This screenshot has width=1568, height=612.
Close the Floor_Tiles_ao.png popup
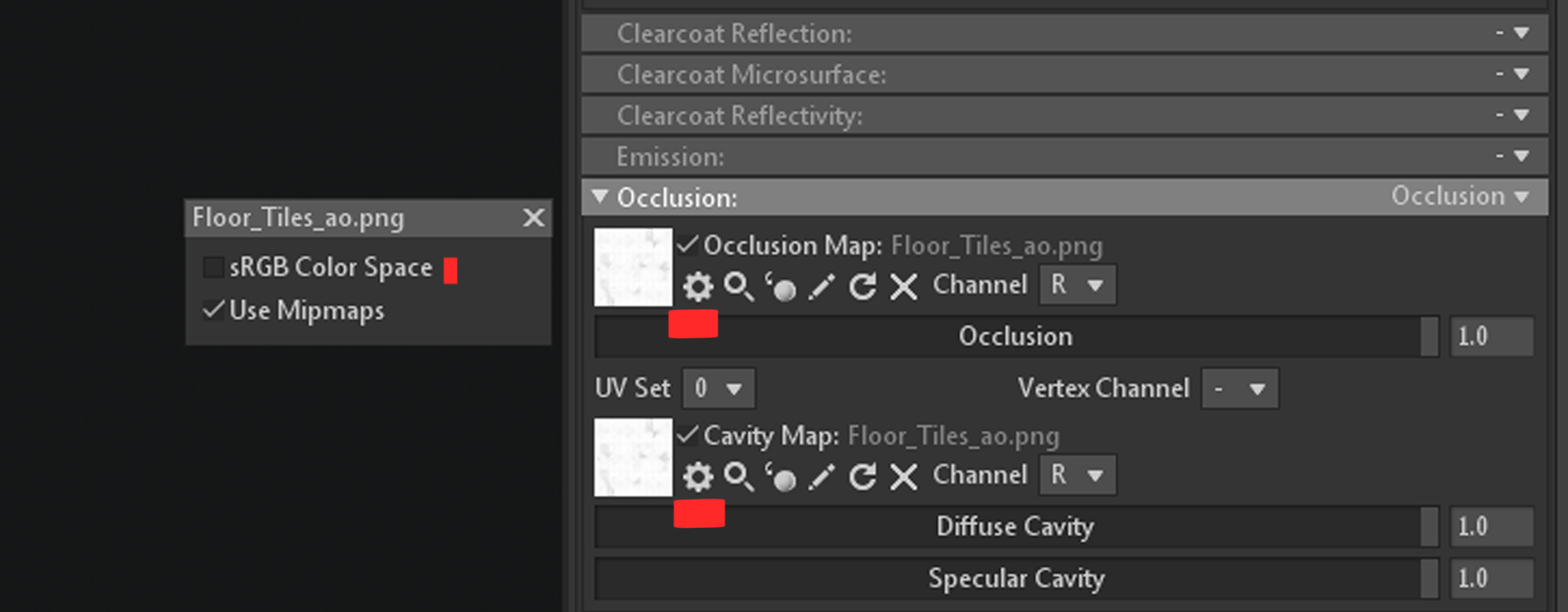point(533,218)
